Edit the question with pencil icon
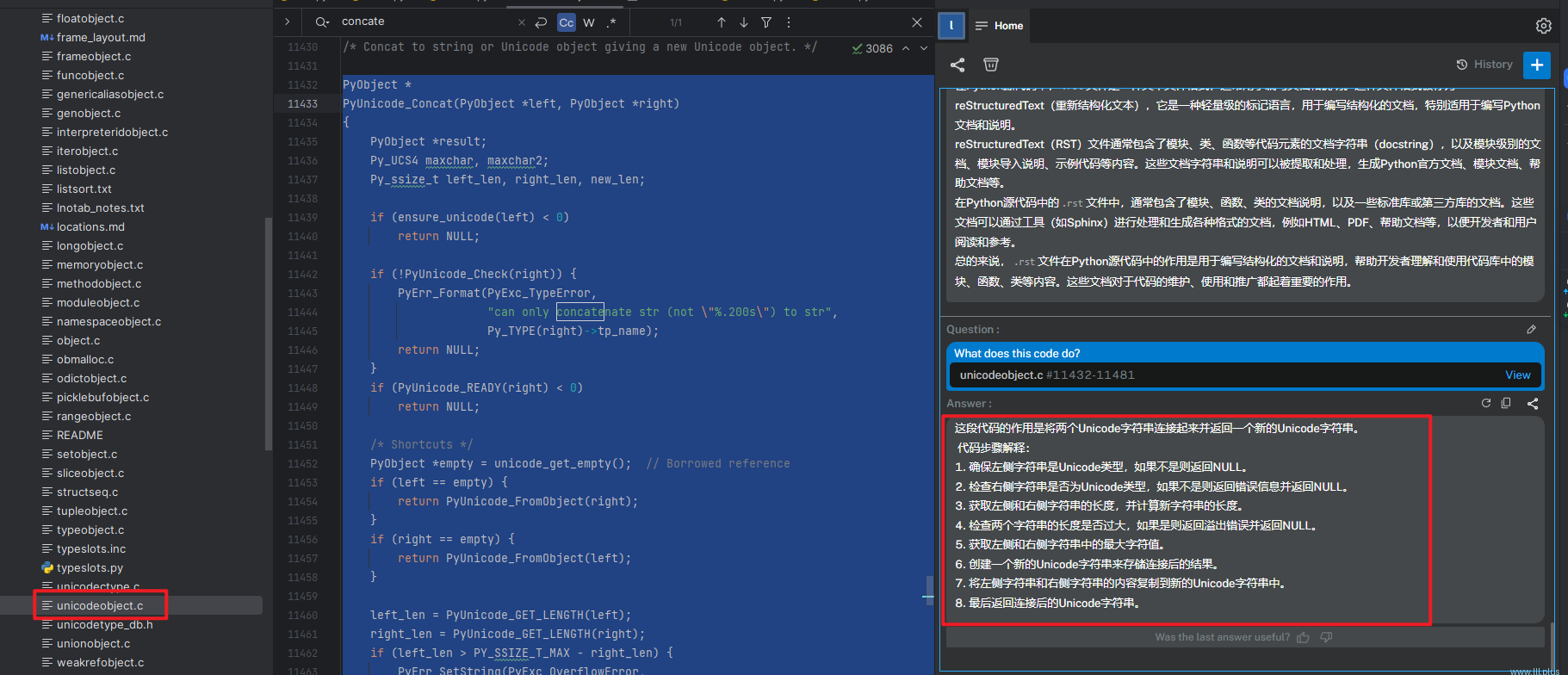Screen dimensions: 1568x675 click(x=1531, y=329)
